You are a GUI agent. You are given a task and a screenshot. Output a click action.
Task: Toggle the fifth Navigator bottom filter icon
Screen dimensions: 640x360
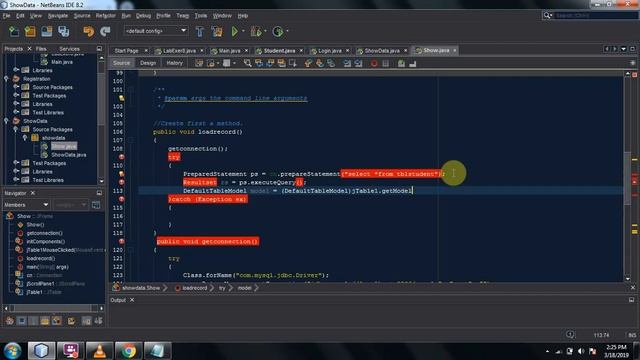(x=57, y=321)
